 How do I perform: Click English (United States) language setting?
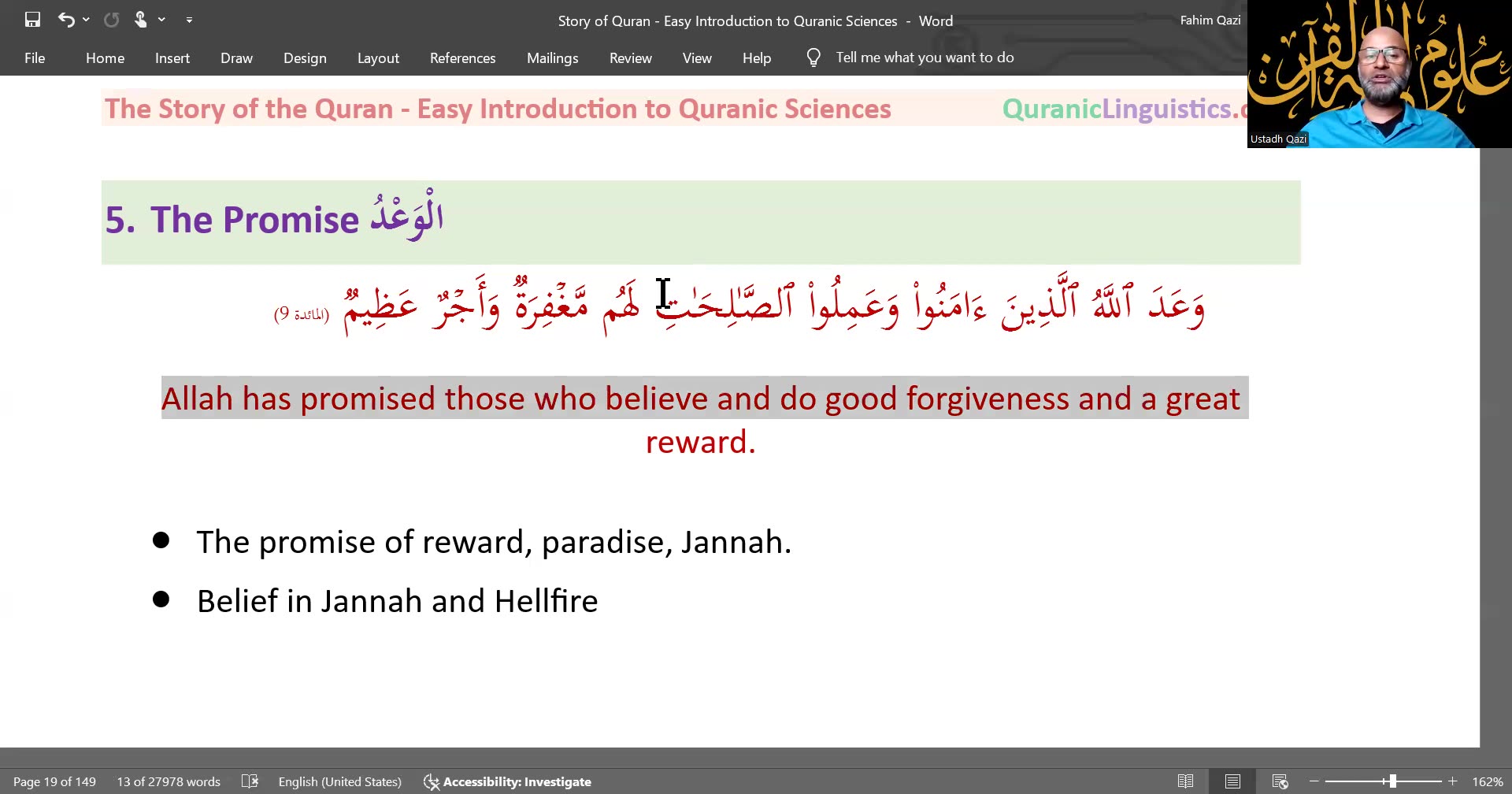click(340, 781)
